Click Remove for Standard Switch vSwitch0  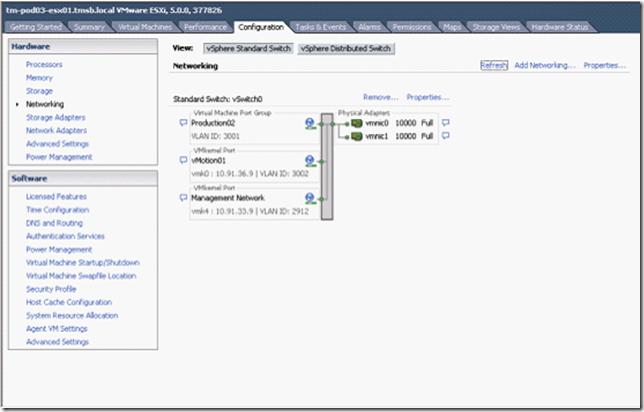pos(381,97)
